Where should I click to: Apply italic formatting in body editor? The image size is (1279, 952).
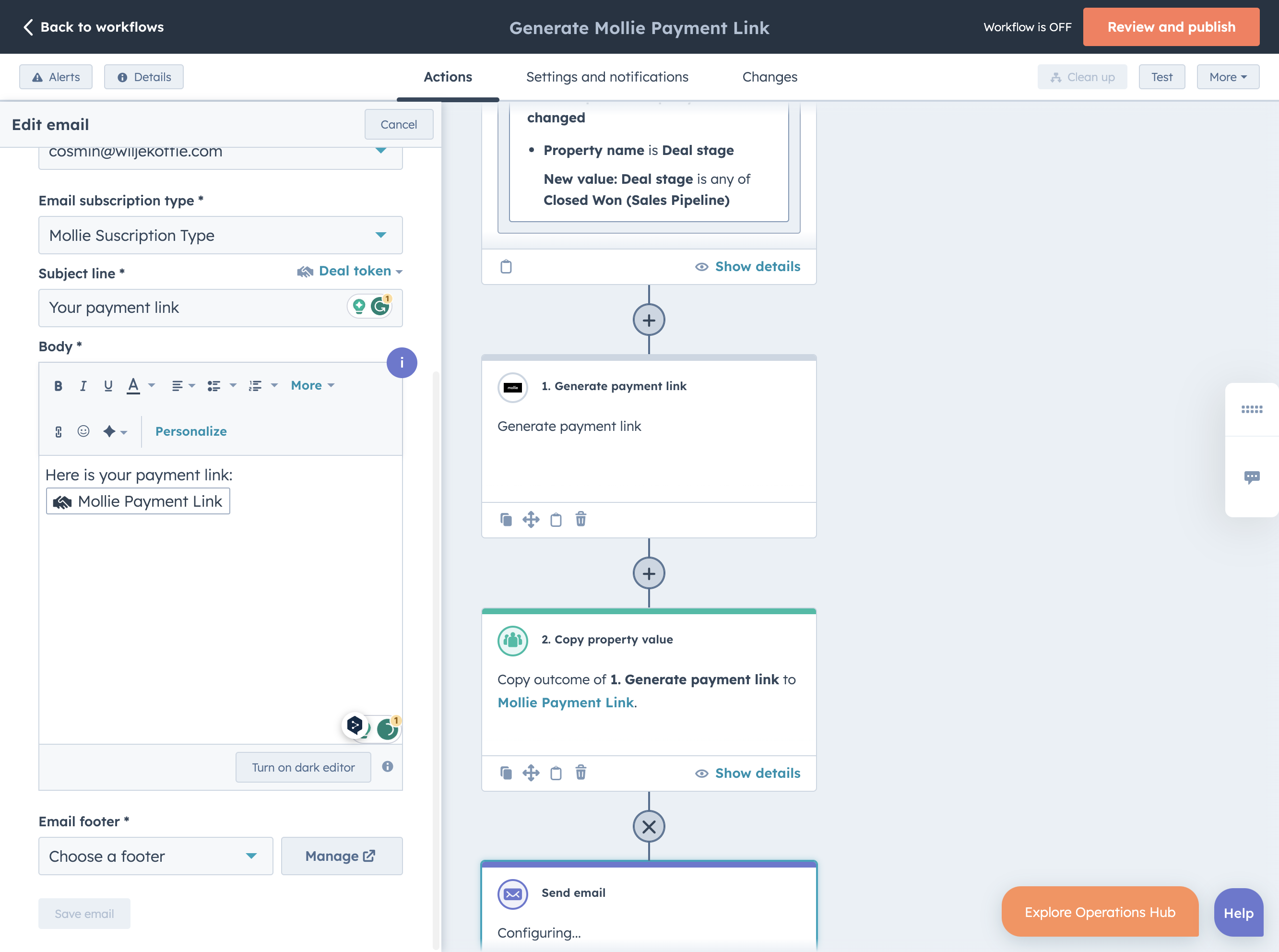[x=83, y=385]
